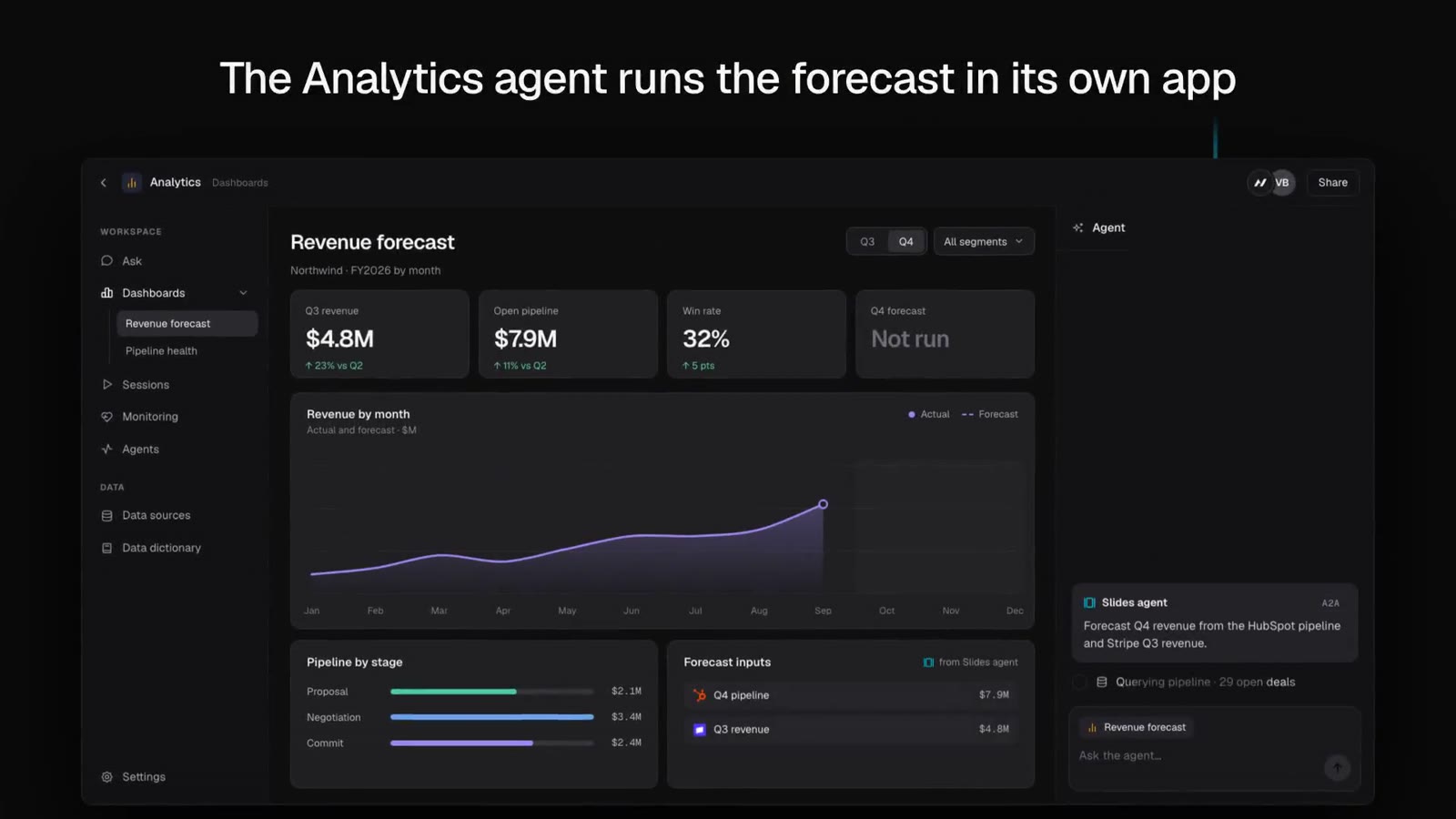Click the send arrow button in agent input
The image size is (1456, 819).
click(1337, 767)
